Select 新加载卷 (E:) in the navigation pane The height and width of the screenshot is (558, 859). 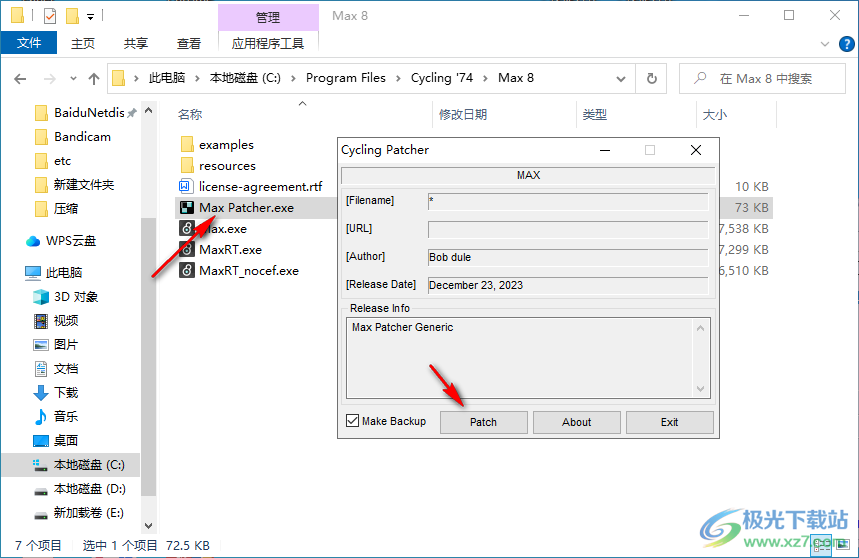point(88,513)
